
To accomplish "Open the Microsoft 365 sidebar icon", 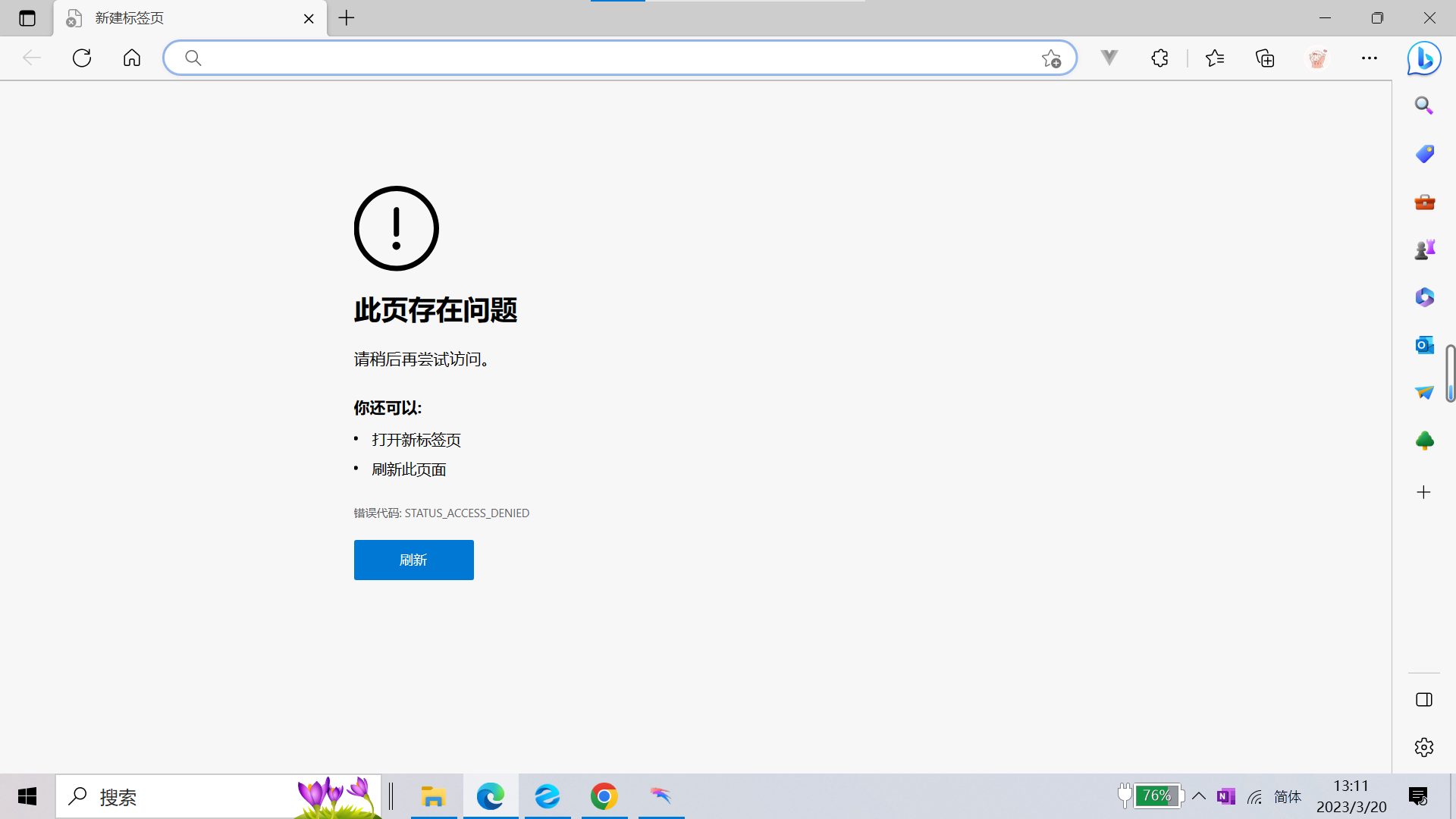I will tap(1424, 297).
